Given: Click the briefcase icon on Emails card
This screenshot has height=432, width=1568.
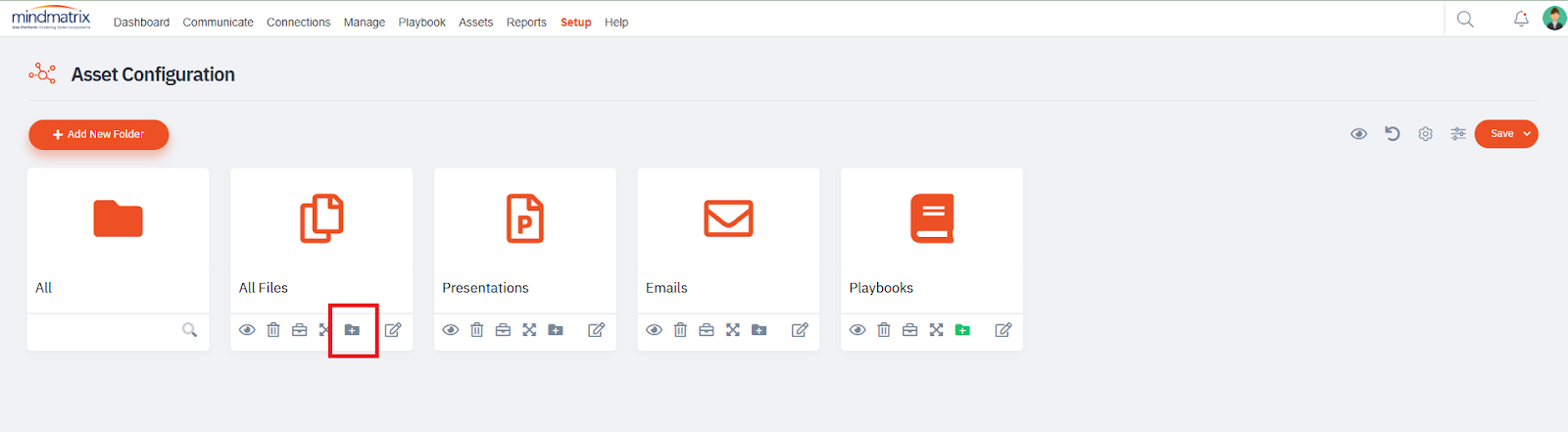Looking at the screenshot, I should [707, 330].
